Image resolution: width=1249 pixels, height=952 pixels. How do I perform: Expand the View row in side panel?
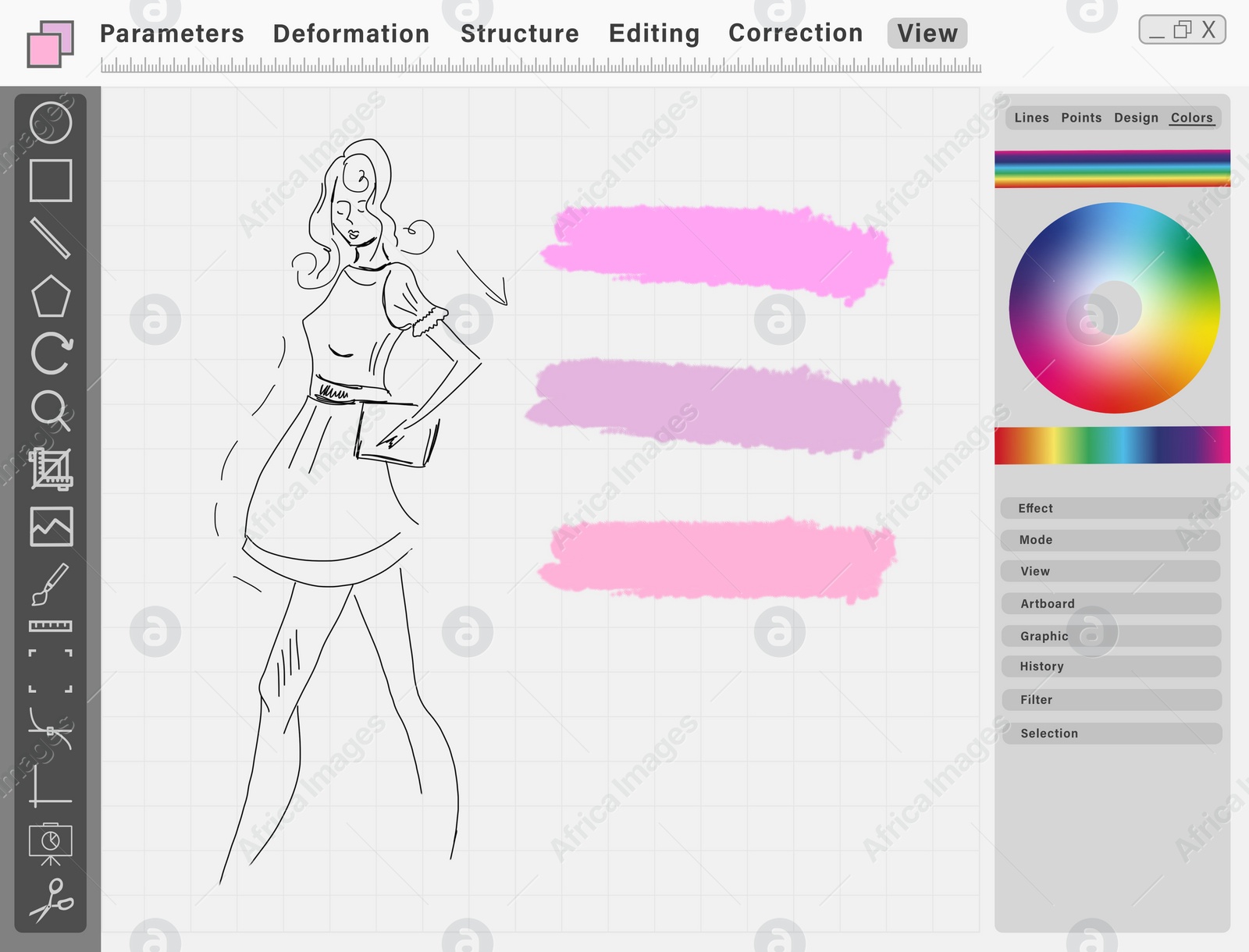click(1110, 571)
